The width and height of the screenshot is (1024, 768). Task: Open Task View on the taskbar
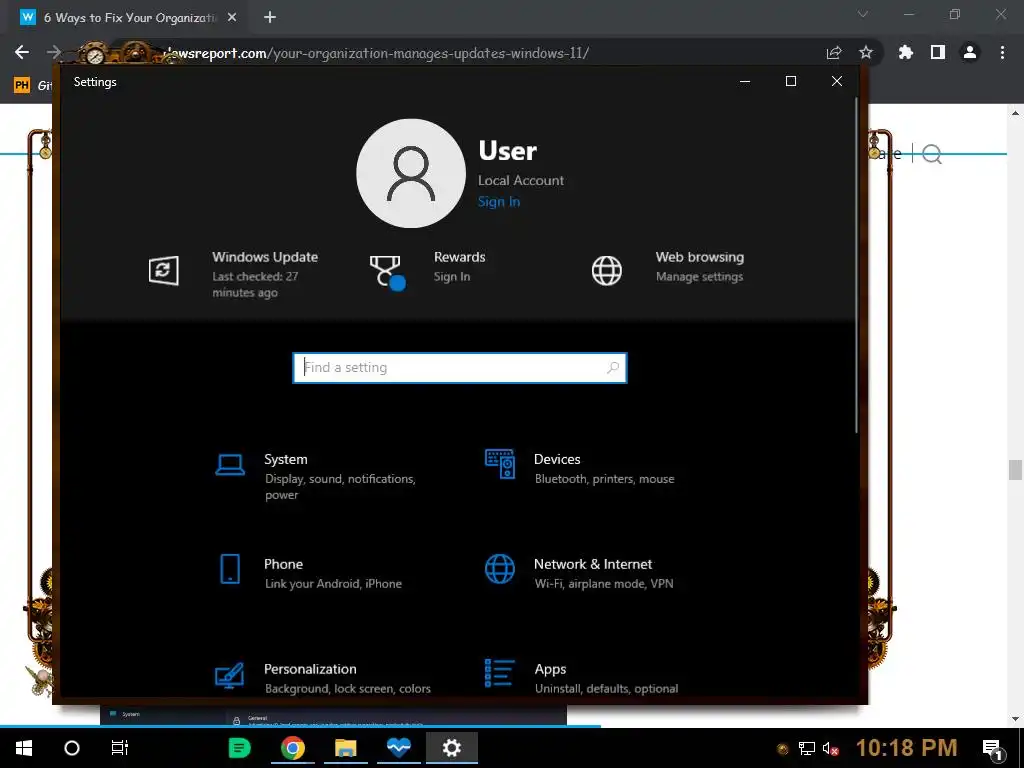point(120,748)
